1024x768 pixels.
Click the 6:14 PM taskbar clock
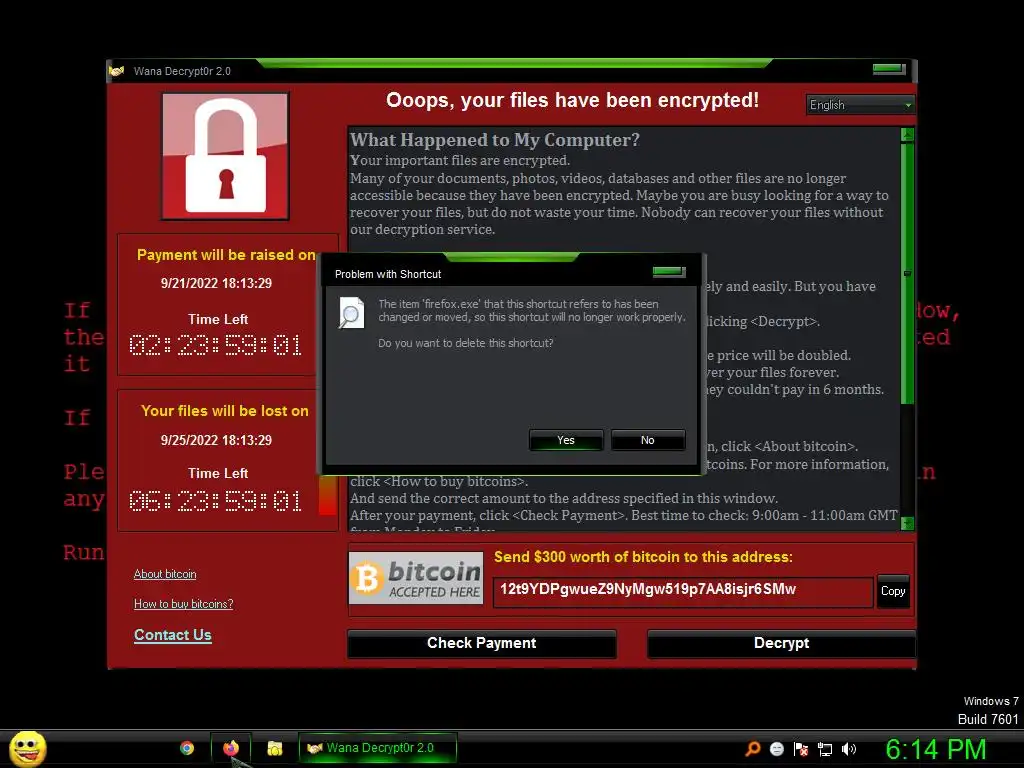click(935, 750)
